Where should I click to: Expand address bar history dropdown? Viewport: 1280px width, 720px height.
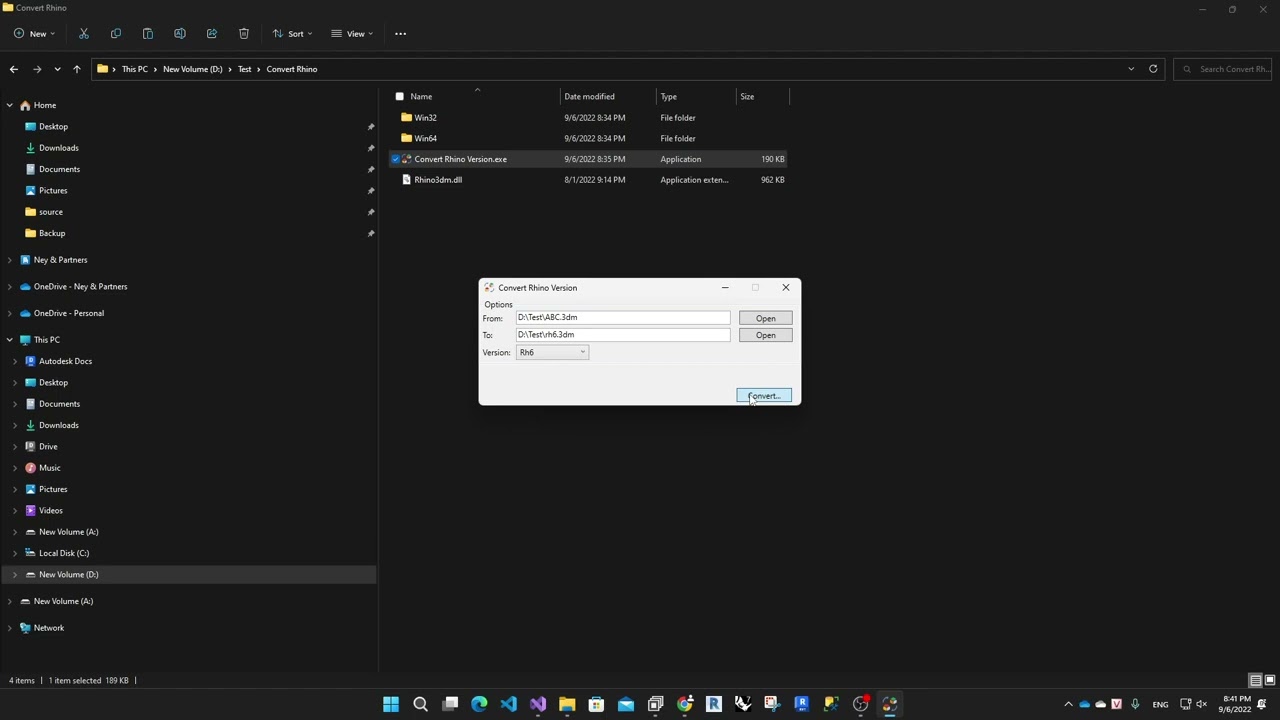pyautogui.click(x=1131, y=69)
